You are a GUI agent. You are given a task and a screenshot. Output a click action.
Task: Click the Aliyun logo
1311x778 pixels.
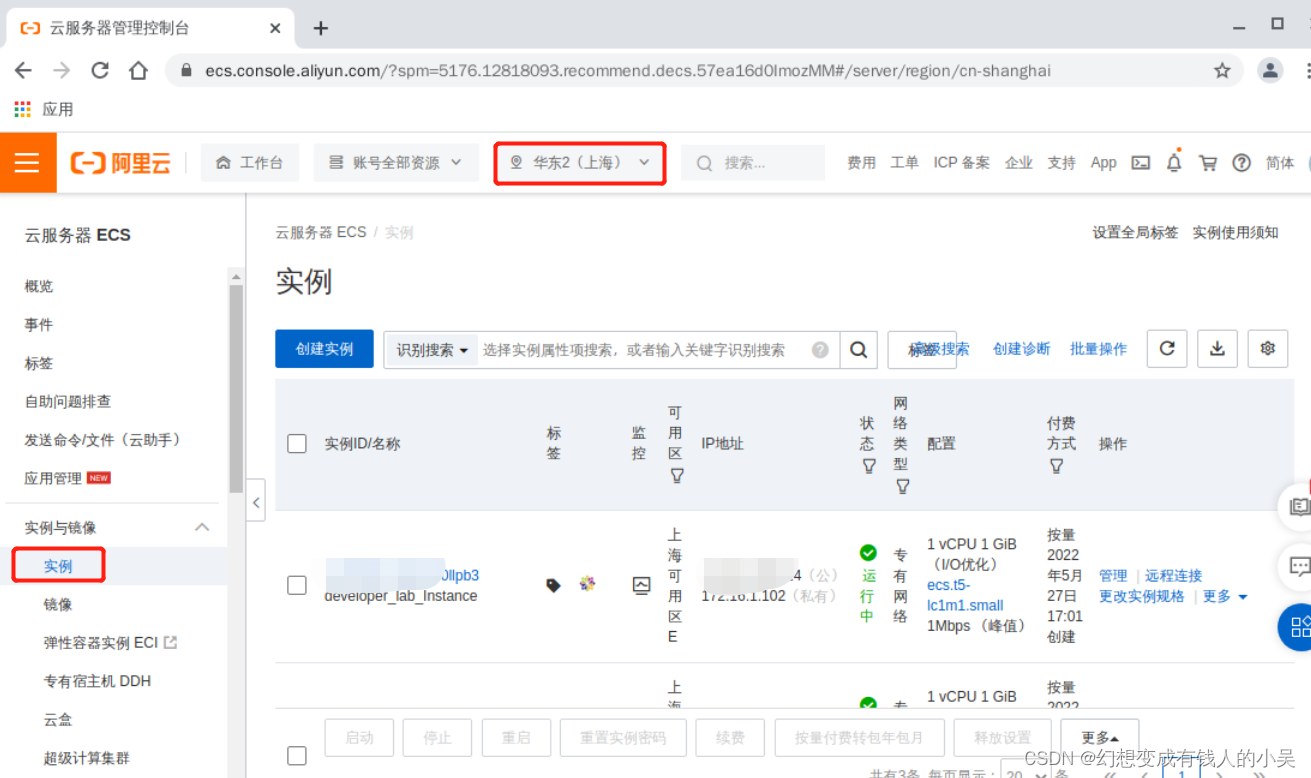coord(120,163)
